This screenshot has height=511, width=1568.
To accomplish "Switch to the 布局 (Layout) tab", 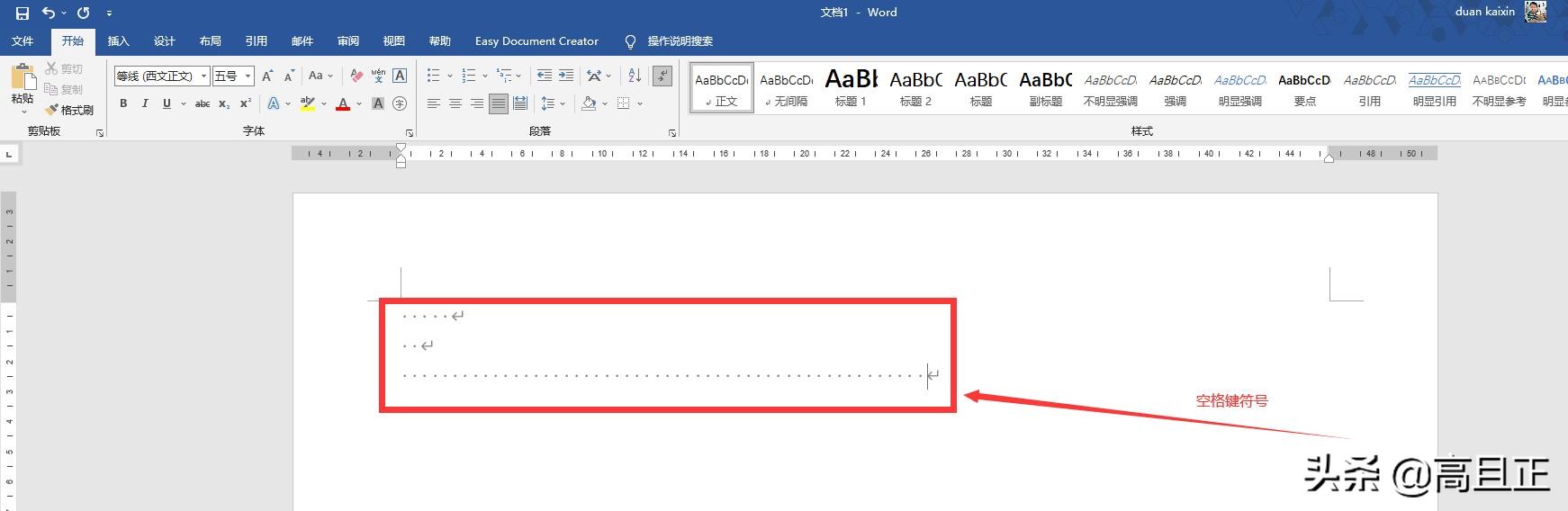I will [x=211, y=40].
